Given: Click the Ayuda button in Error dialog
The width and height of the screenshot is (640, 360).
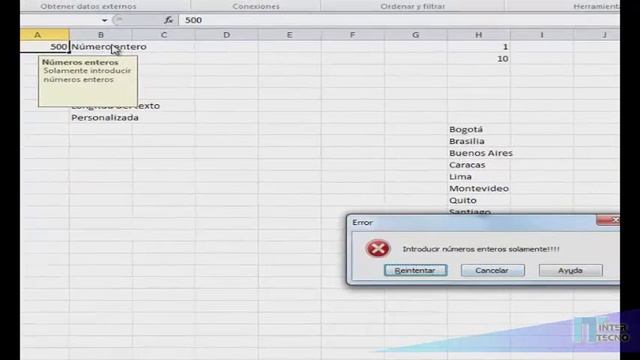Looking at the screenshot, I should pos(571,270).
